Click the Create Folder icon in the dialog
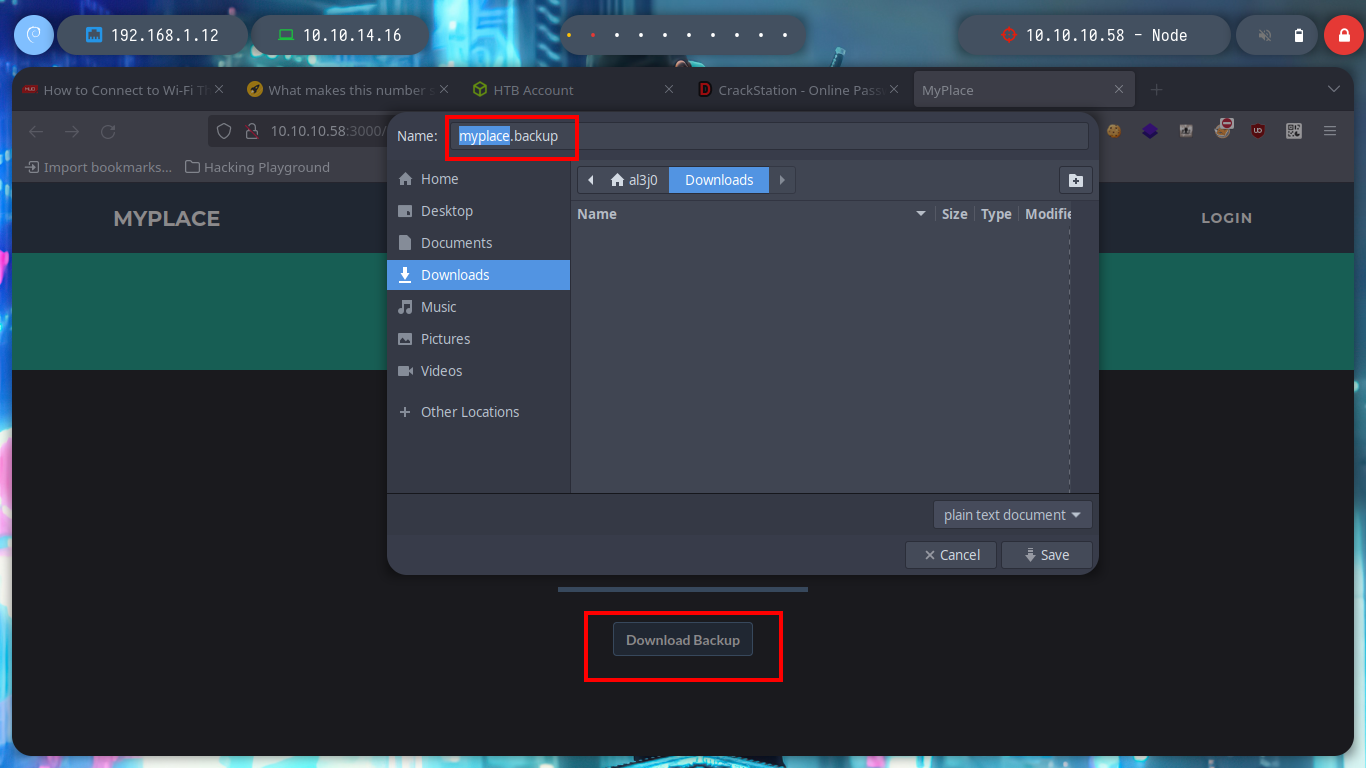1366x768 pixels. (x=1076, y=180)
